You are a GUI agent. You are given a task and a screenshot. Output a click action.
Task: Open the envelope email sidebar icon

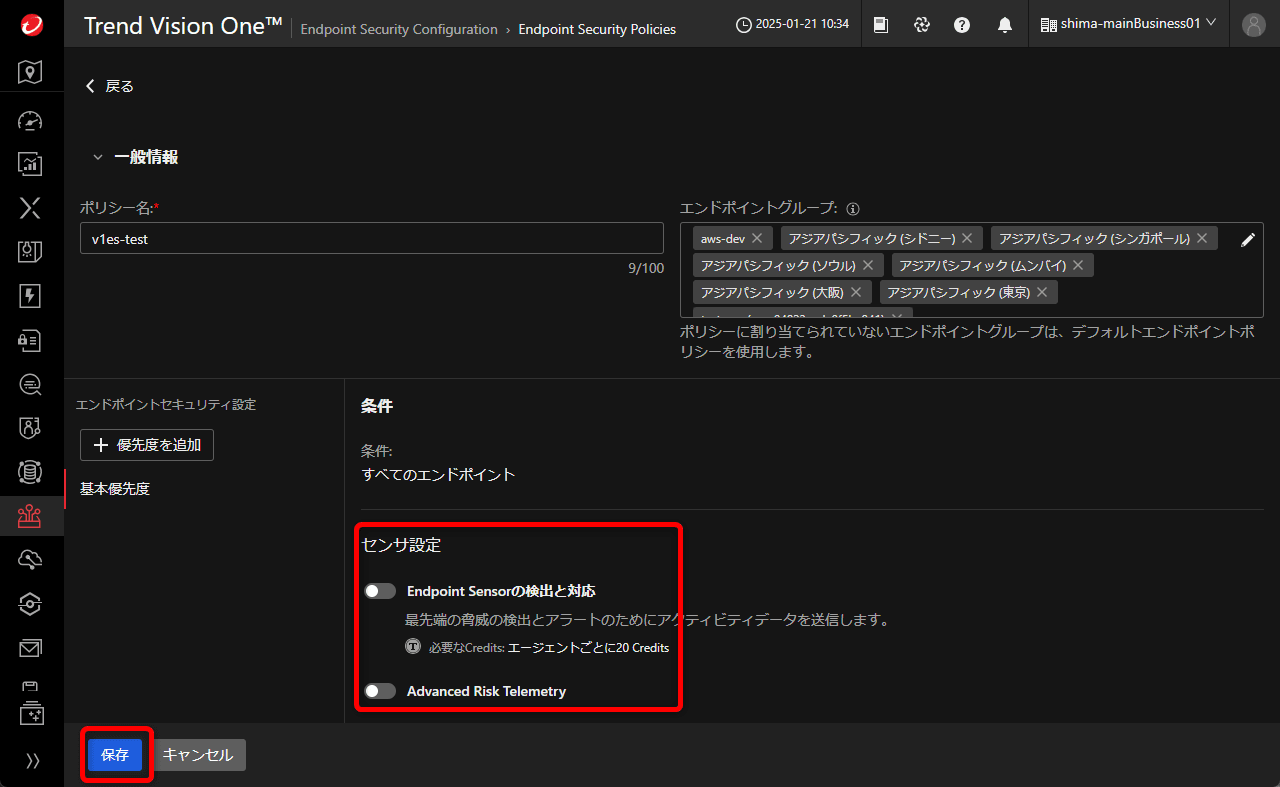pos(31,649)
